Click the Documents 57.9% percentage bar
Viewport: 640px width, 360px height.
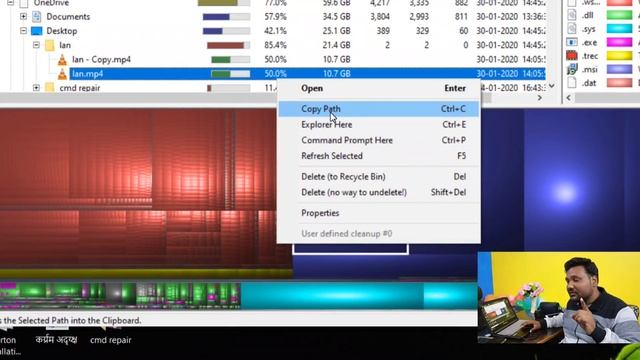tap(227, 17)
